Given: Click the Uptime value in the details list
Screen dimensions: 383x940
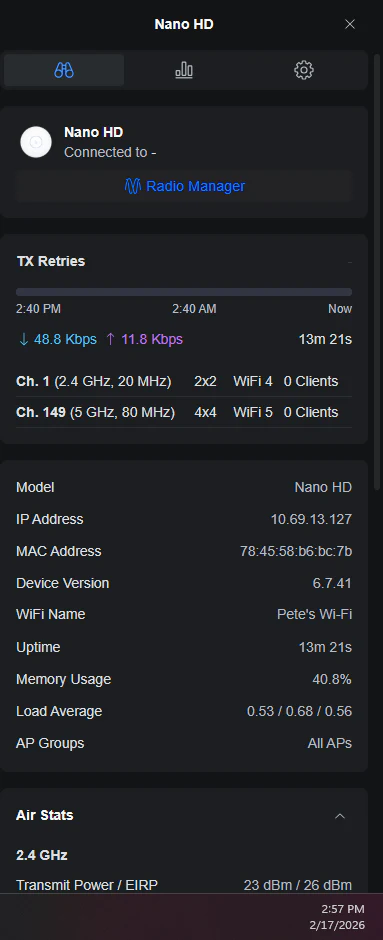Looking at the screenshot, I should (x=325, y=647).
